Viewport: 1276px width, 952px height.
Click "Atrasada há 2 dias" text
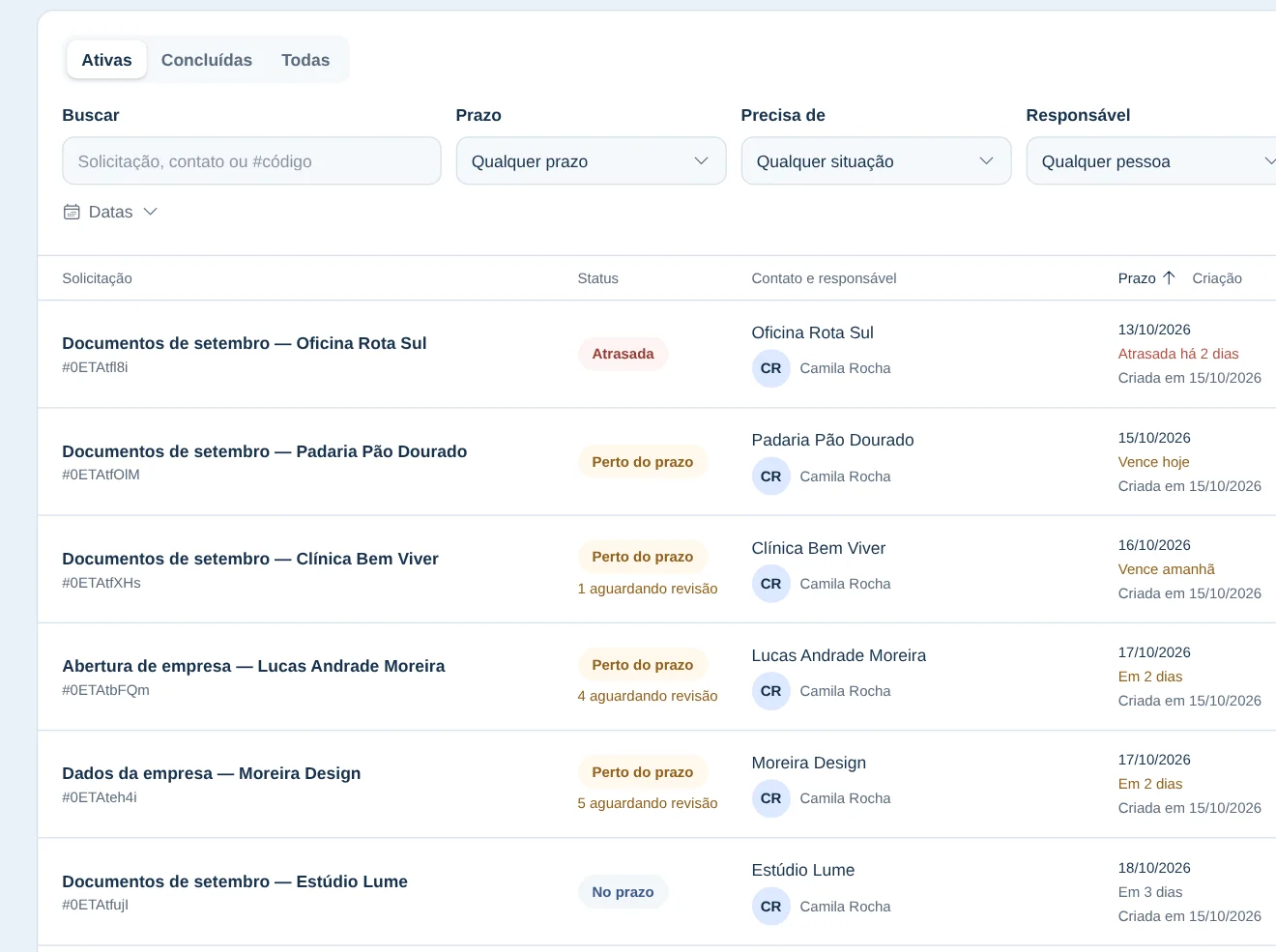pos(1178,354)
